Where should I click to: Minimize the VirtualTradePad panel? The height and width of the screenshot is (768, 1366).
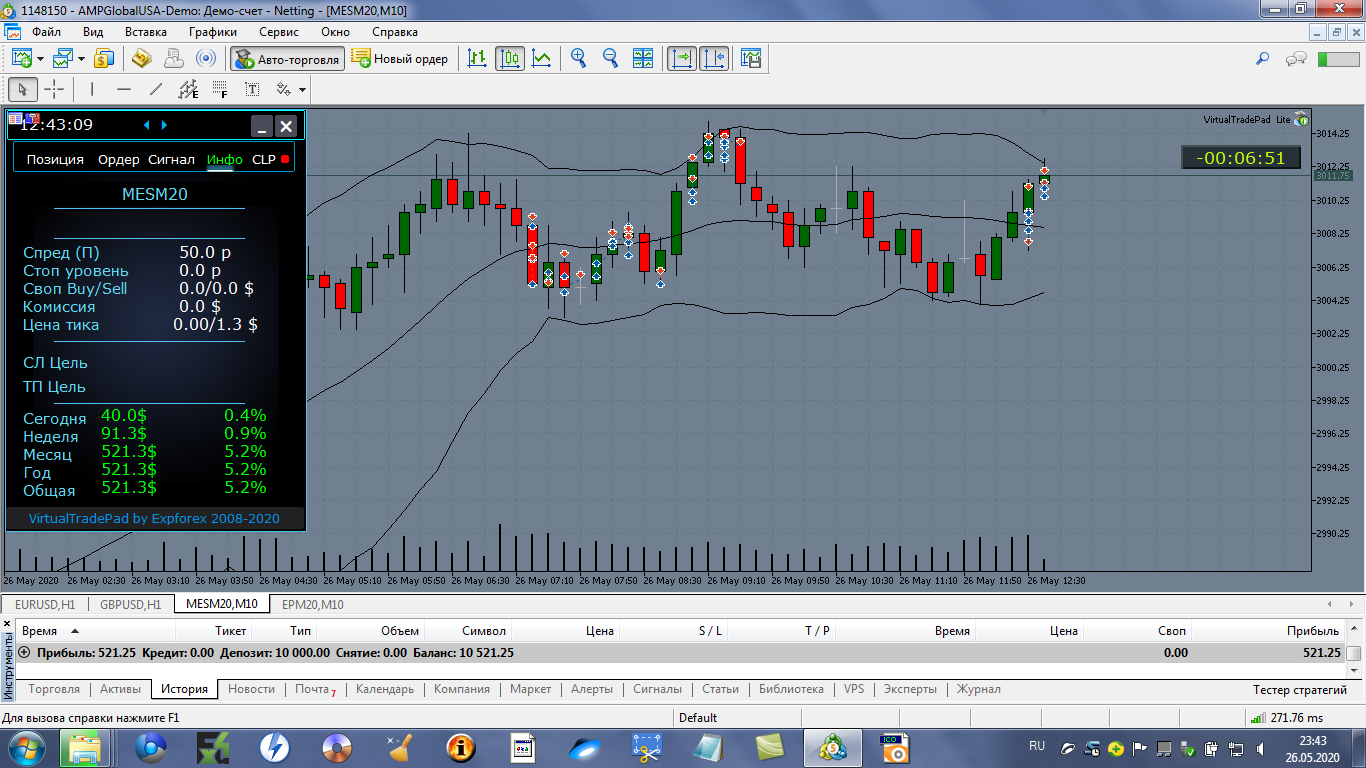point(261,126)
